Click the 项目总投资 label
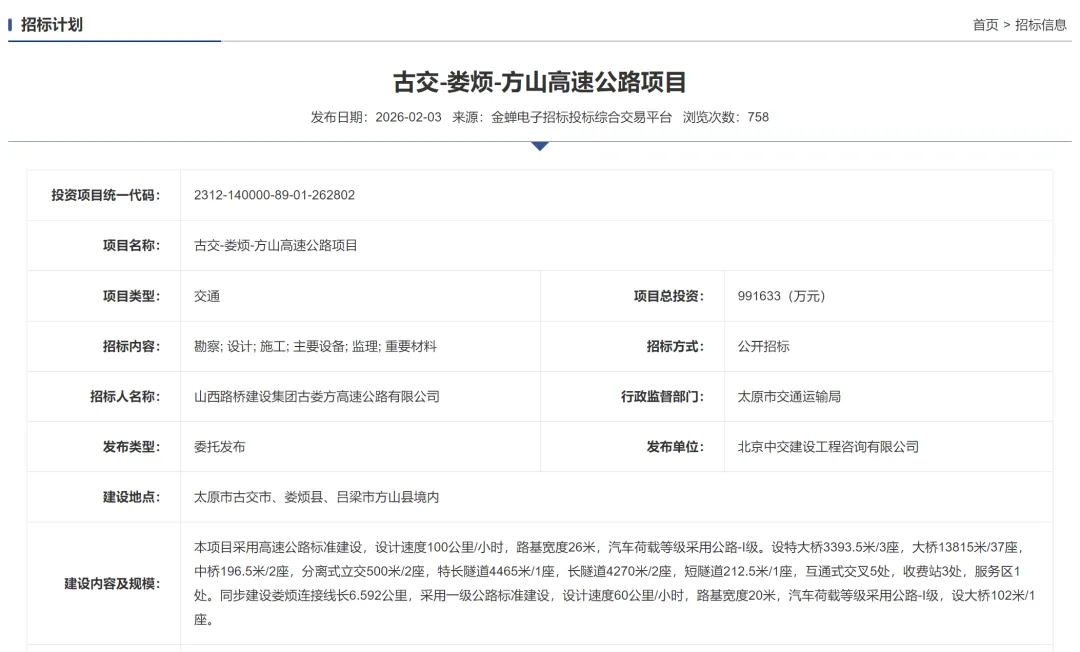 coord(669,296)
